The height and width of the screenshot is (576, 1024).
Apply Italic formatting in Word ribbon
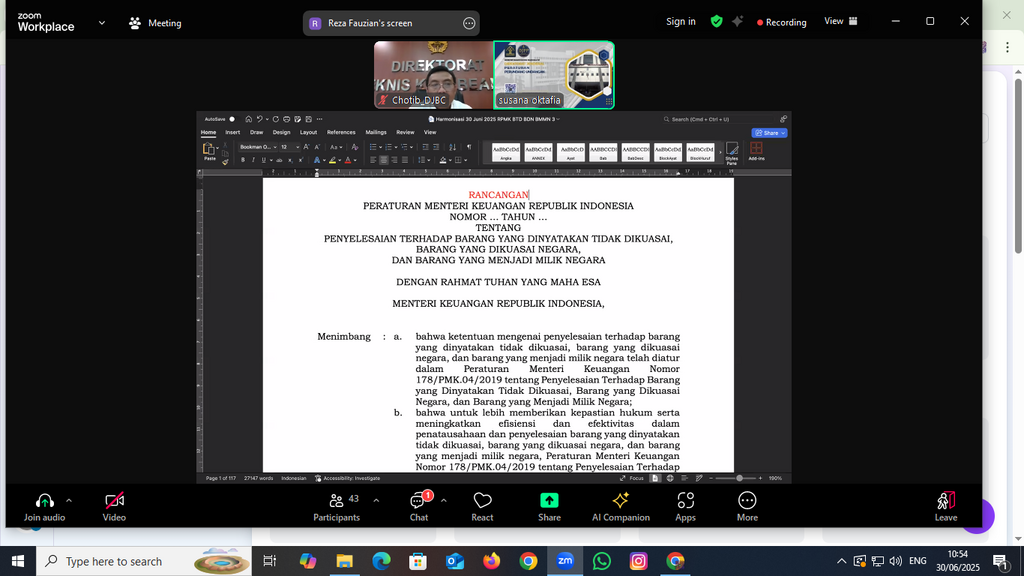[x=253, y=160]
